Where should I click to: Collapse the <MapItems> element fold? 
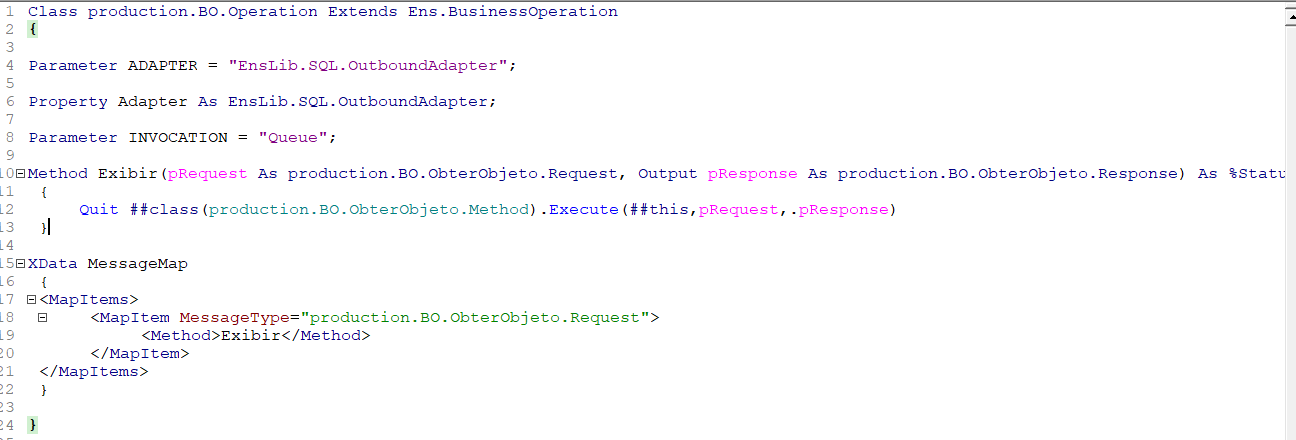(32, 300)
